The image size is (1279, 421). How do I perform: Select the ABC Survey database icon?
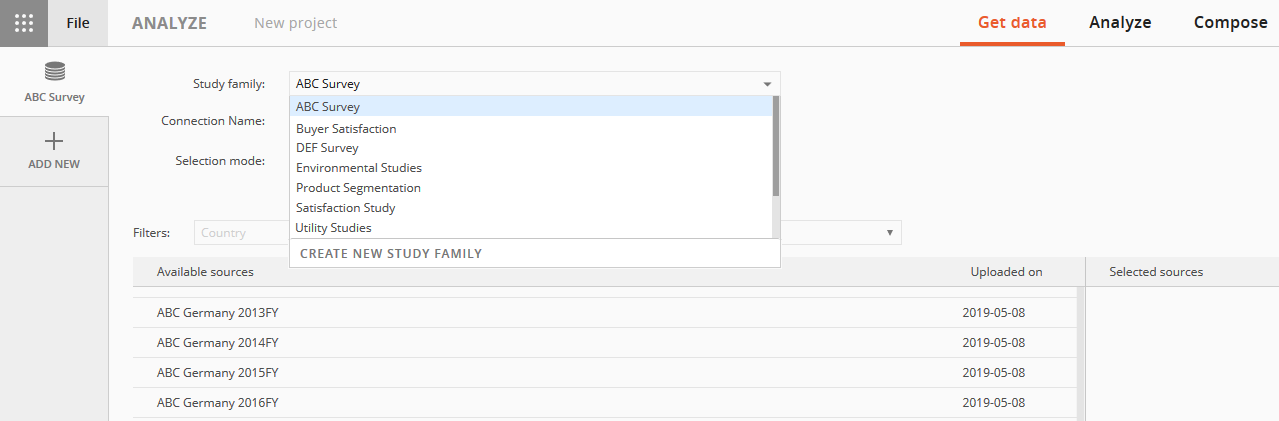[54, 71]
